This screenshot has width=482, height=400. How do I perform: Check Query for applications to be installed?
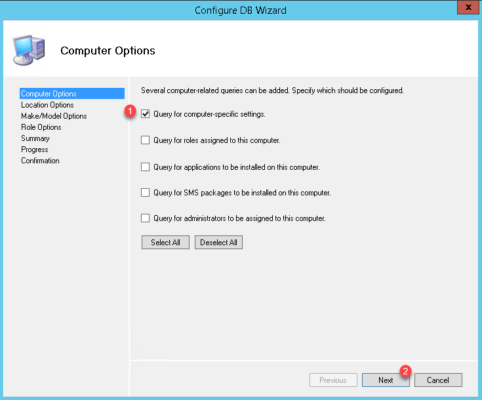tap(145, 167)
